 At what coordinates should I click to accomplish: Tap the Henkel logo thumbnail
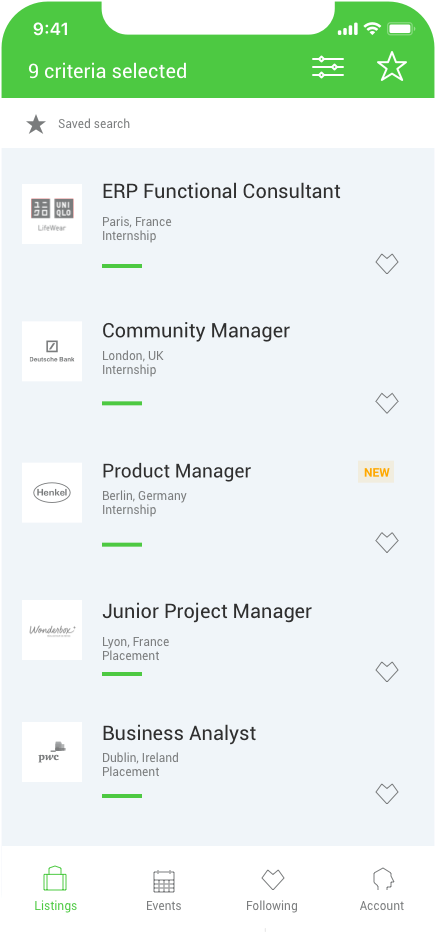[x=52, y=493]
